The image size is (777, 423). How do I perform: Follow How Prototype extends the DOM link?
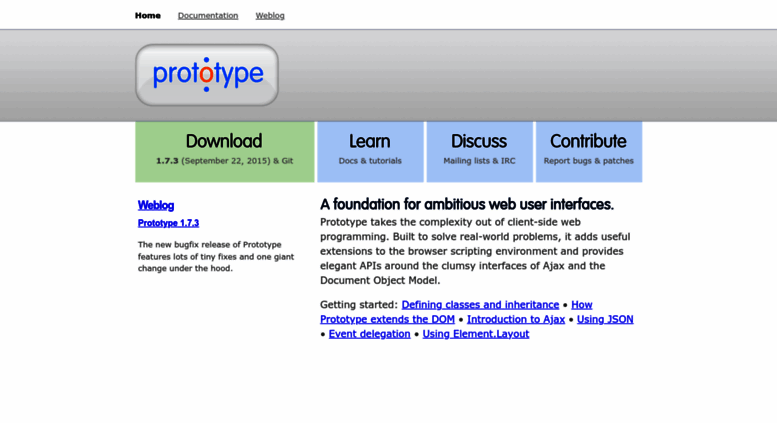pyautogui.click(x=387, y=319)
